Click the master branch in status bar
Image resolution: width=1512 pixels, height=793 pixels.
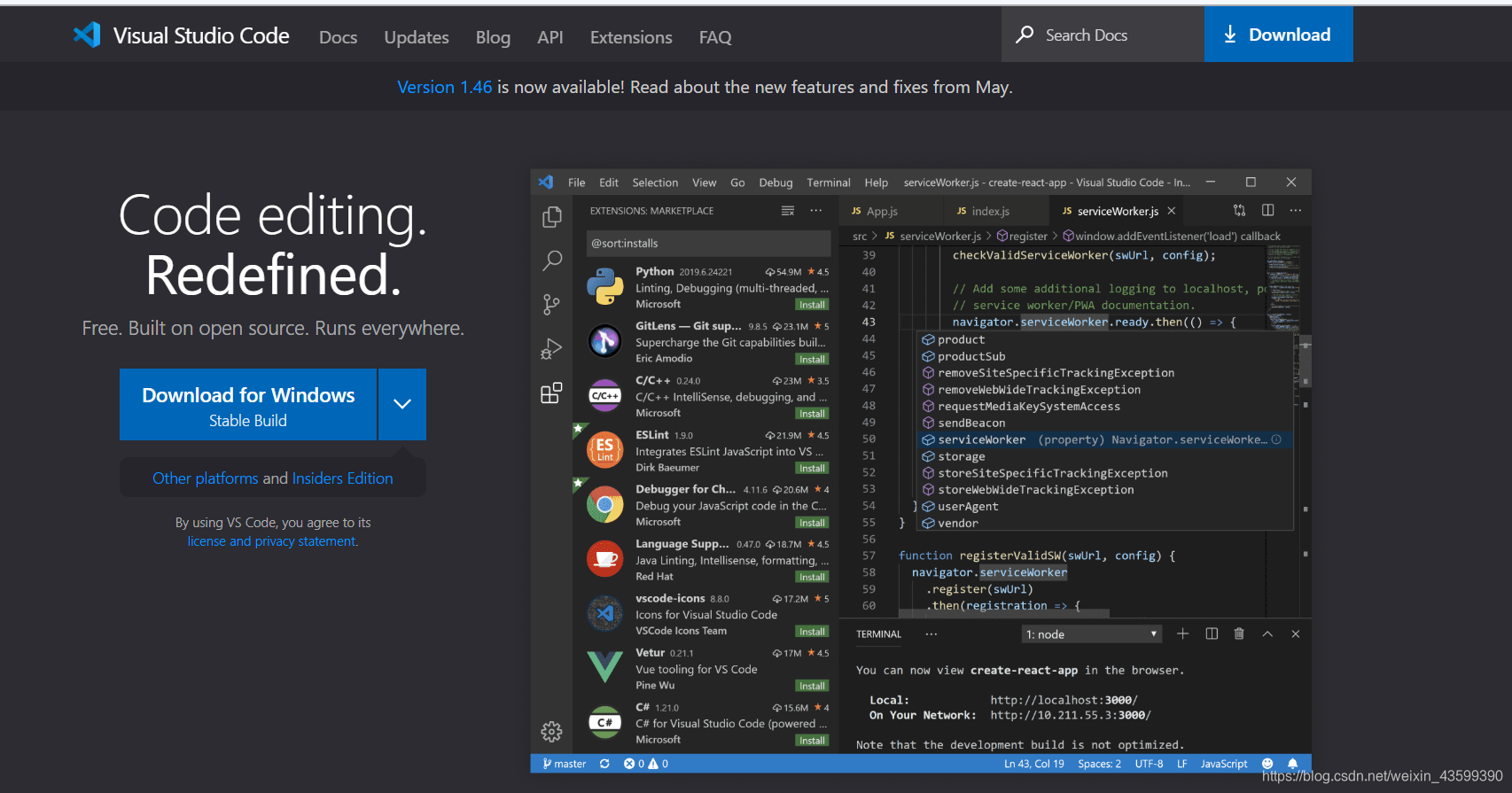pos(565,764)
